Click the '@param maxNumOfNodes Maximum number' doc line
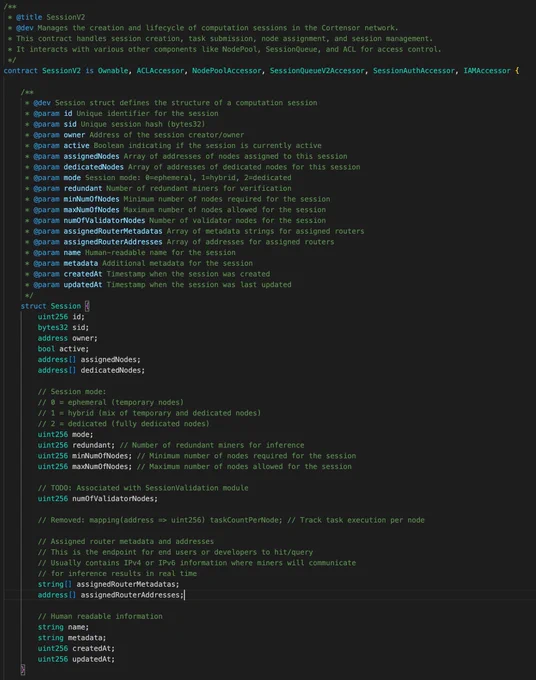536x680 pixels. pyautogui.click(x=176, y=210)
